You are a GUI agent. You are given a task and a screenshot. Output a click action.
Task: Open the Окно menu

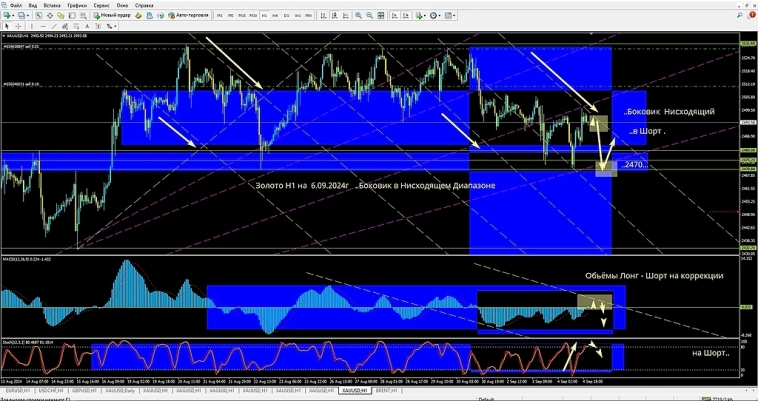coord(122,5)
